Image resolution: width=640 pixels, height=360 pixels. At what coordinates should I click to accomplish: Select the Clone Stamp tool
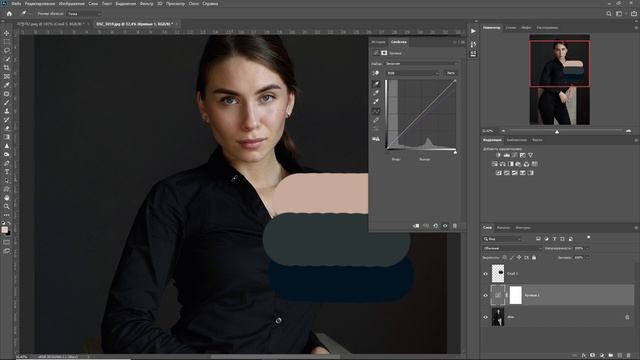[x=7, y=111]
